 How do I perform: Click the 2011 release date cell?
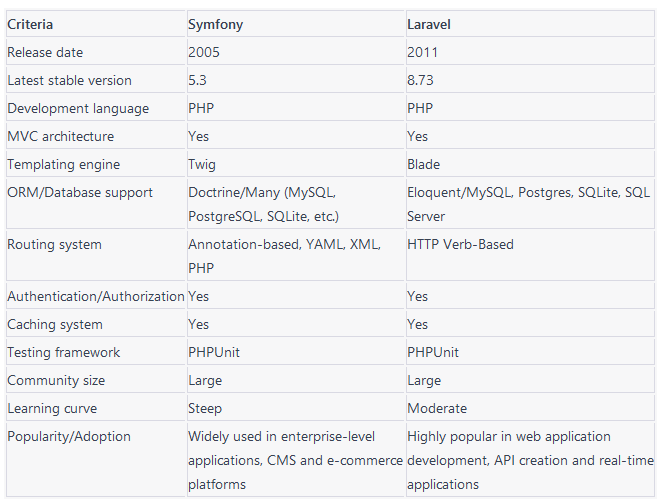pos(530,52)
